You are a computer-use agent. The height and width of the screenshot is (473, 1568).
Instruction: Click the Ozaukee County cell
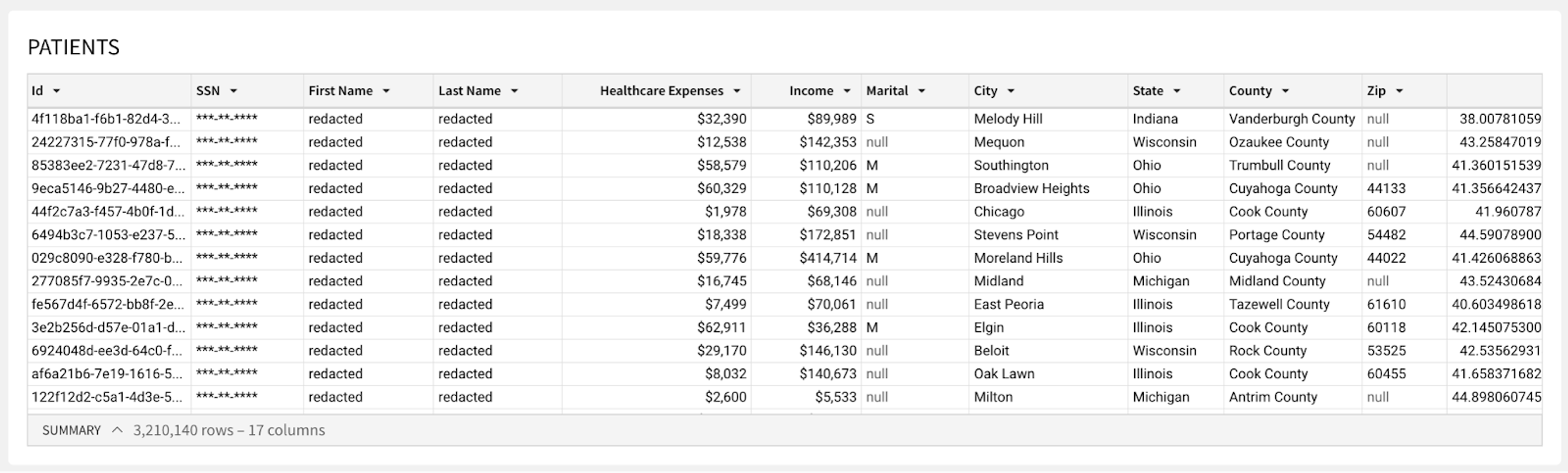coord(1293,142)
